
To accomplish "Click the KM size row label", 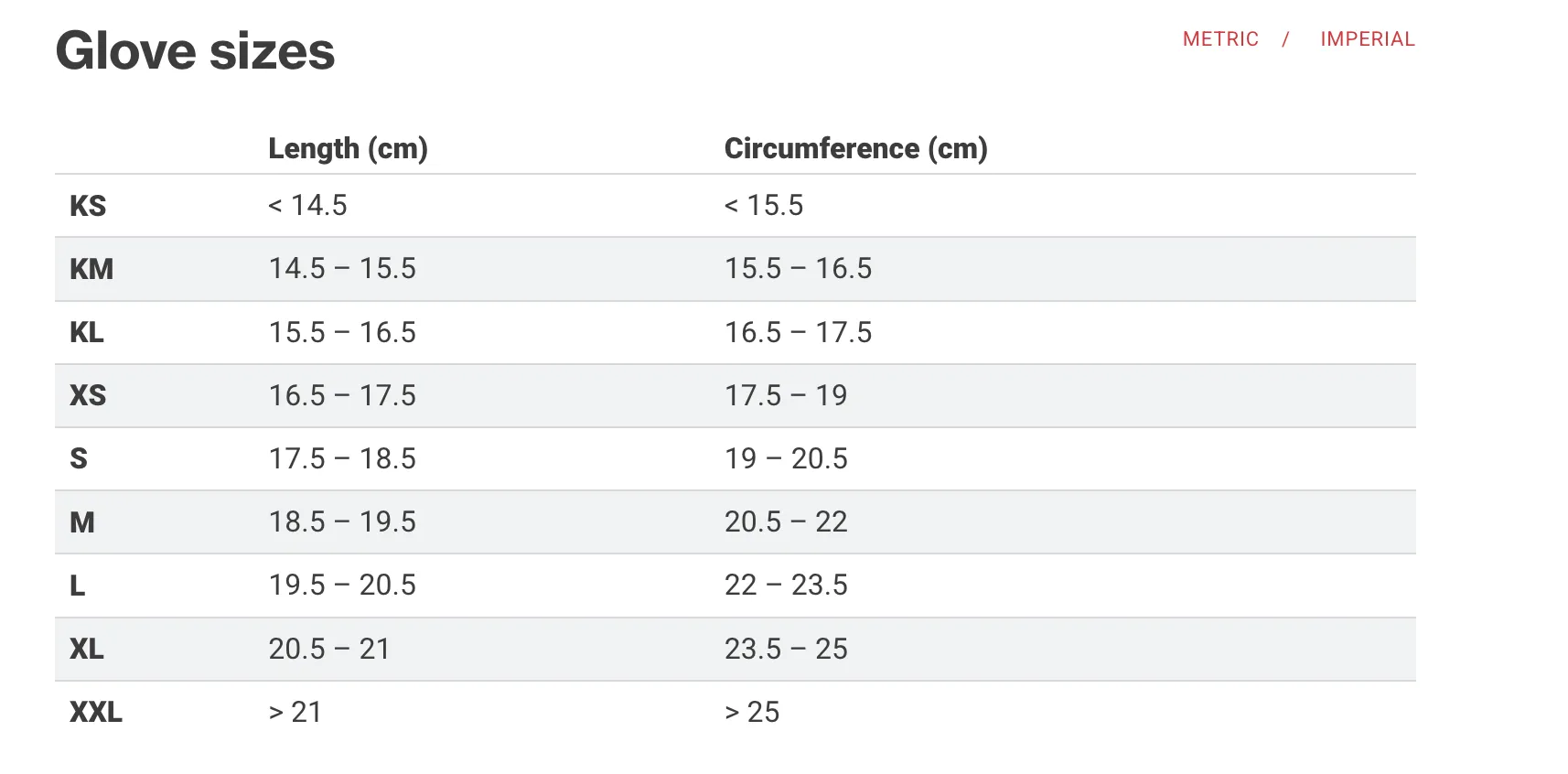I will (91, 269).
